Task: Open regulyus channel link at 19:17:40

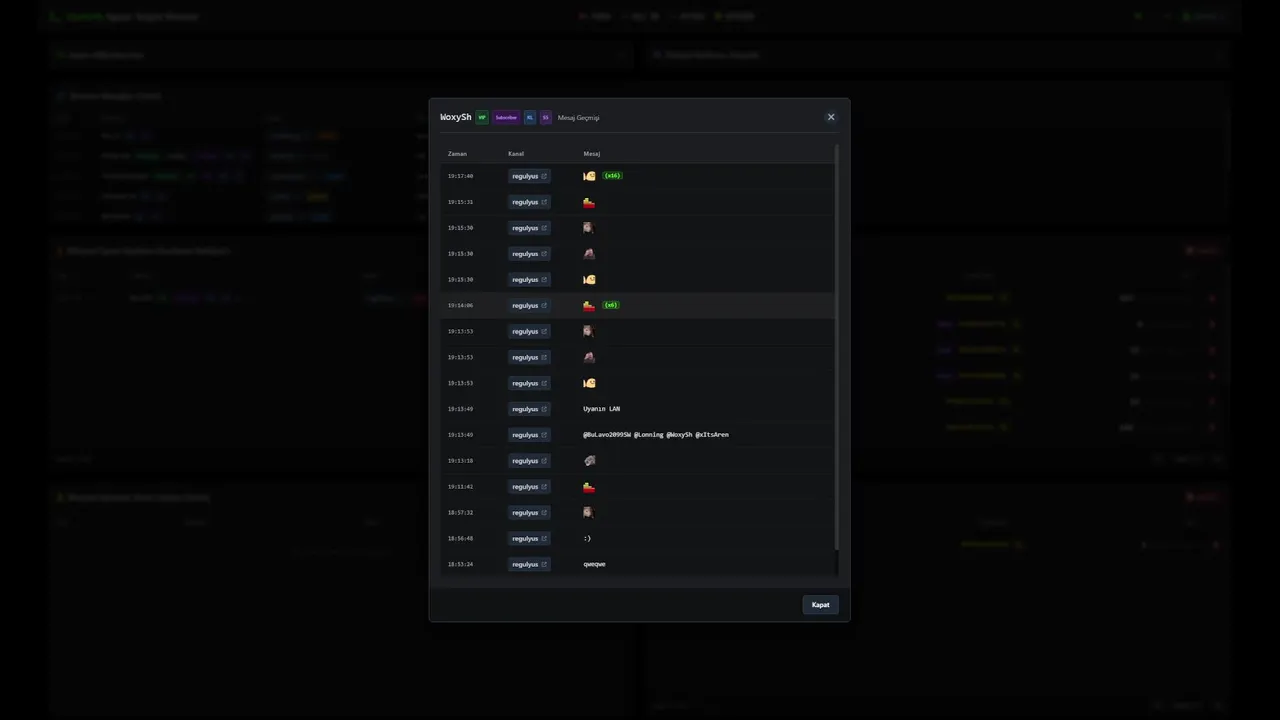Action: [529, 176]
